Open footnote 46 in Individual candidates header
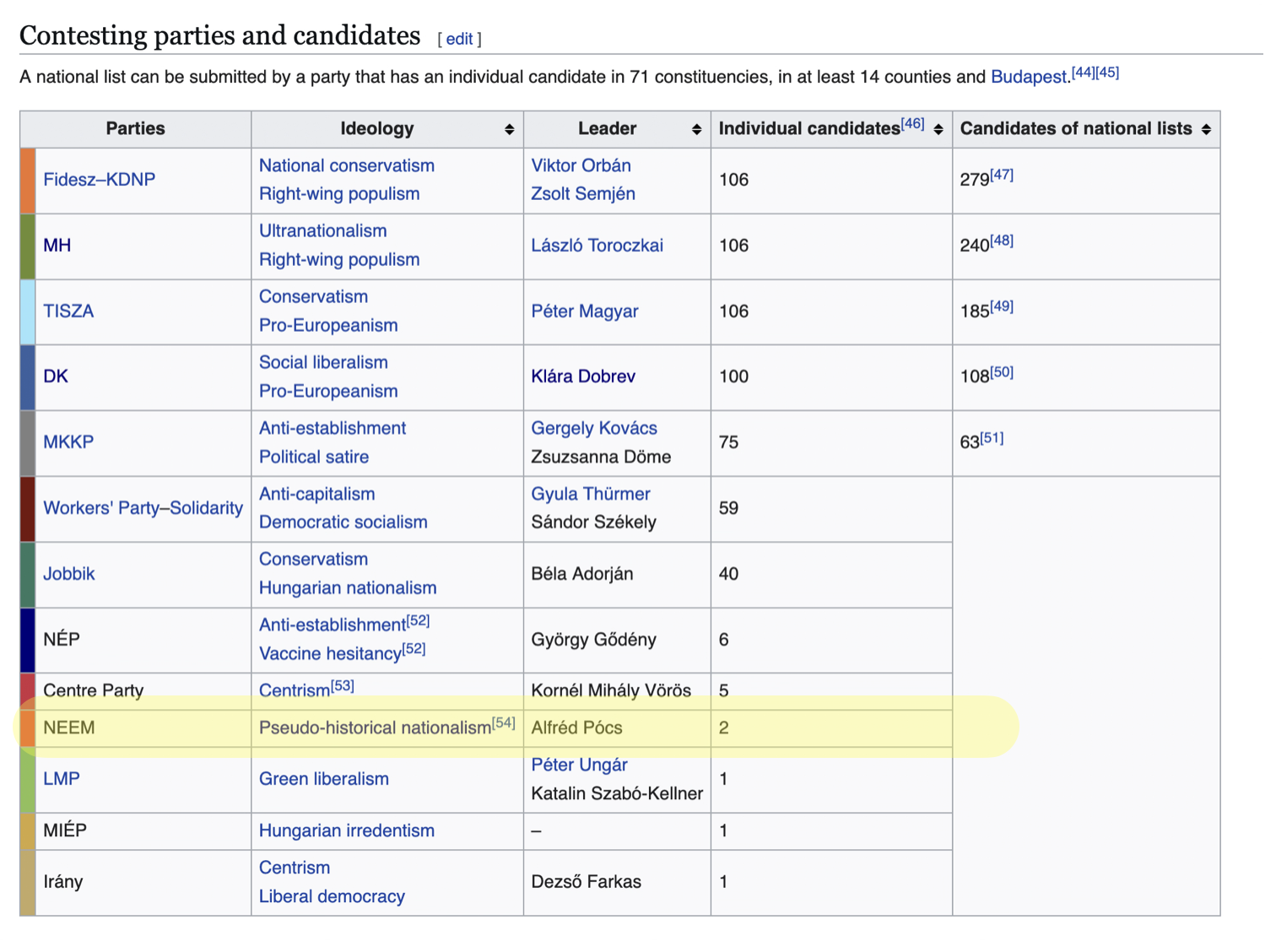The width and height of the screenshot is (1276, 952). point(913,124)
